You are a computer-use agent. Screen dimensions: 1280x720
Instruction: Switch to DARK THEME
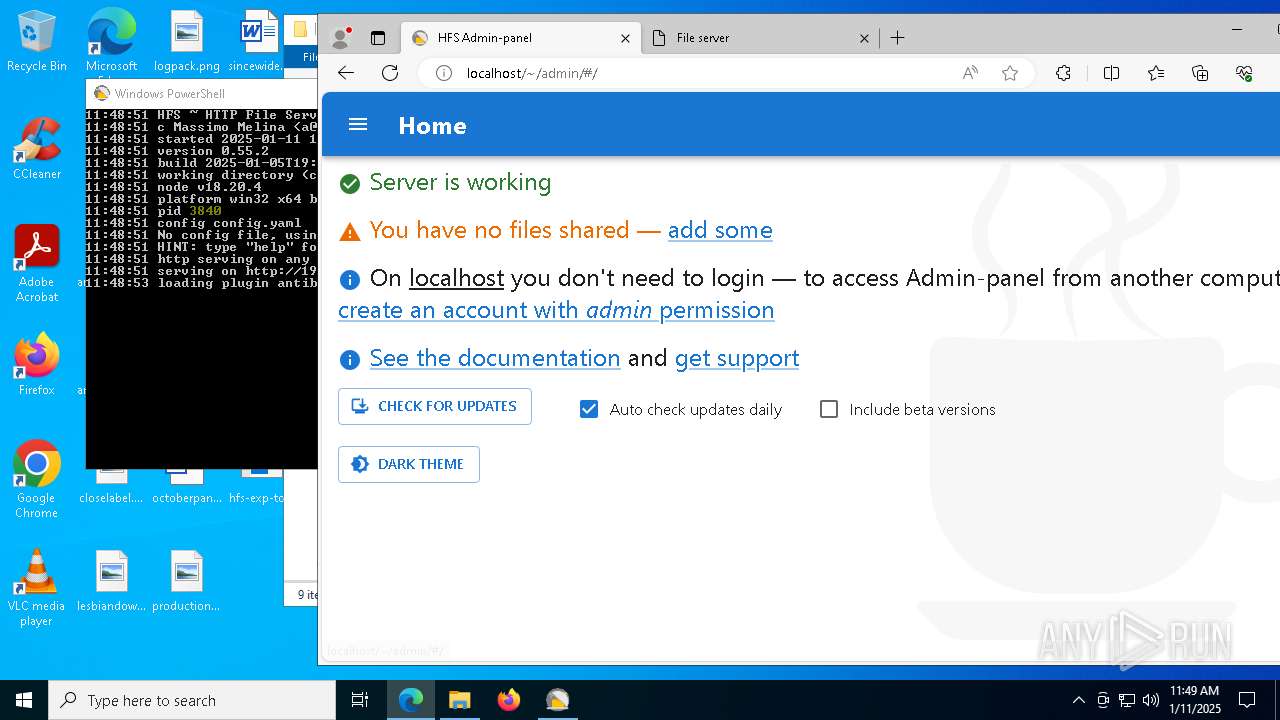pyautogui.click(x=409, y=464)
